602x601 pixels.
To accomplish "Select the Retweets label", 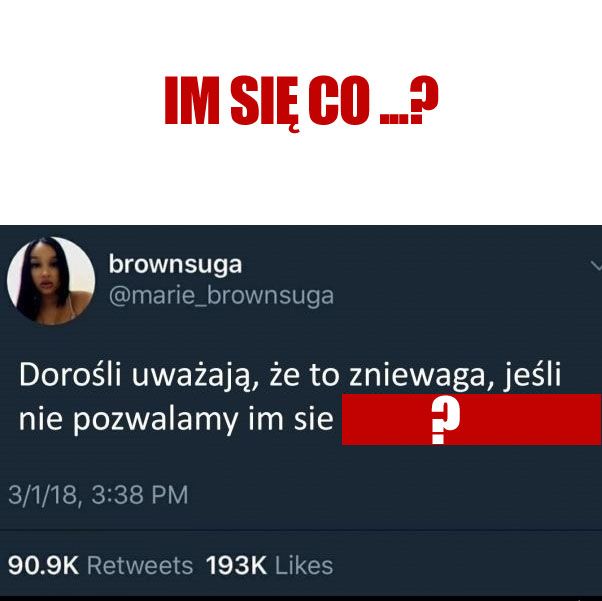I will coord(140,565).
